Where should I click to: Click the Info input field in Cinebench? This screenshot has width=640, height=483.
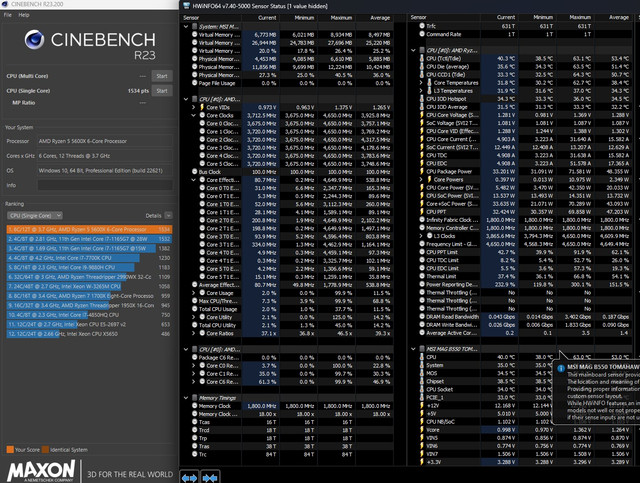coord(105,185)
